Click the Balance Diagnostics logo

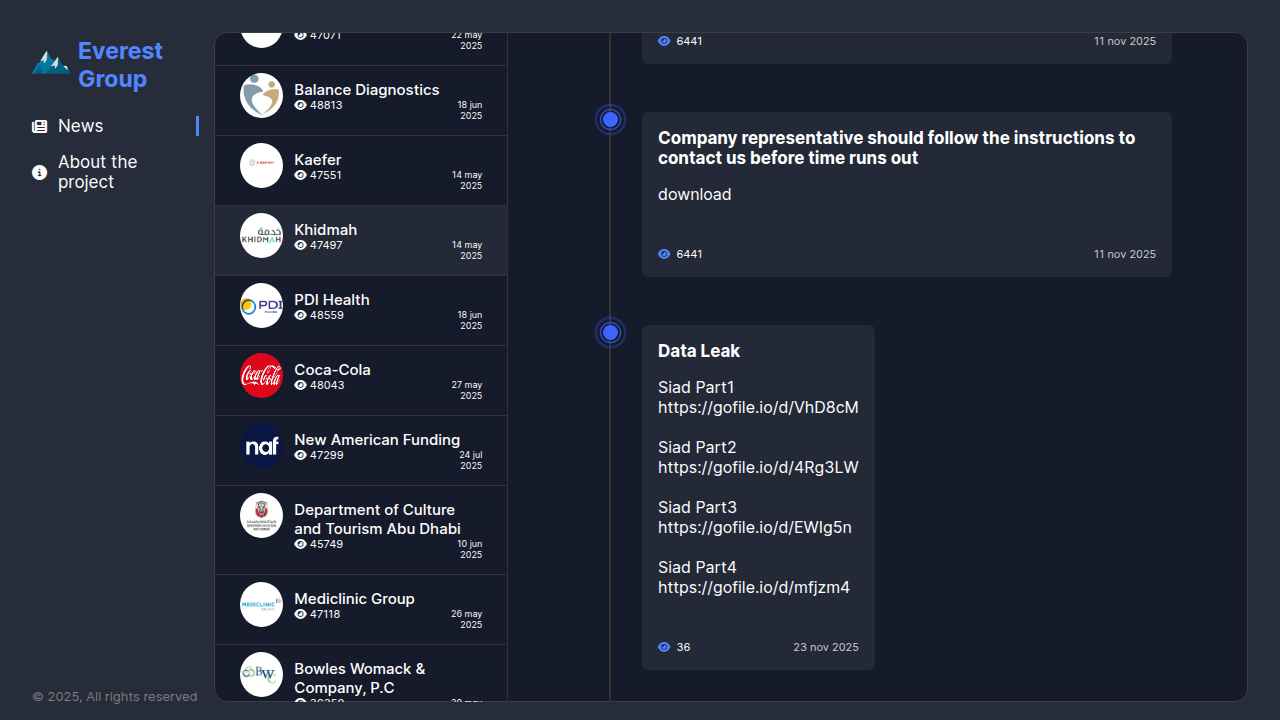(x=261, y=96)
